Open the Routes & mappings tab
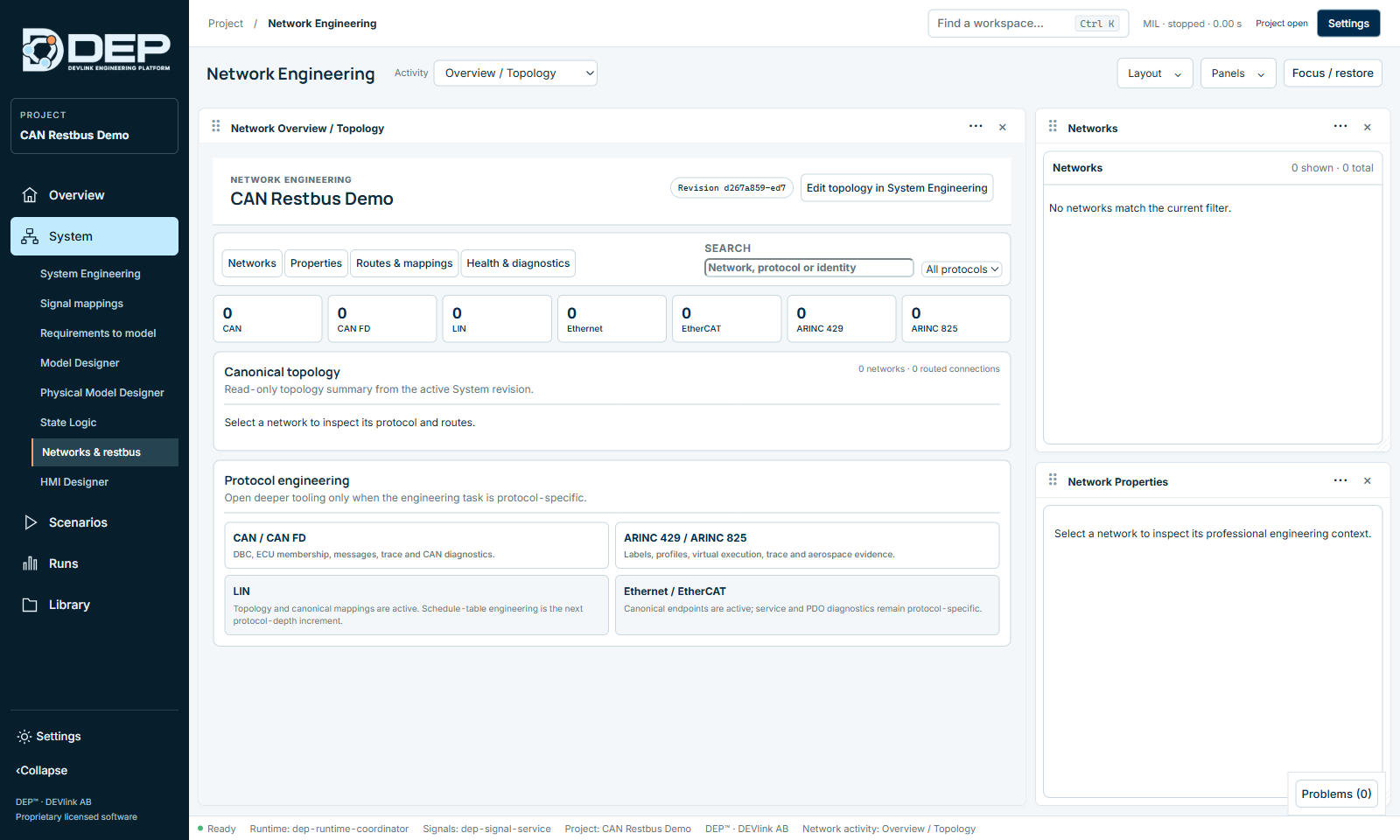Screen dimensions: 1400x840 (x=404, y=263)
